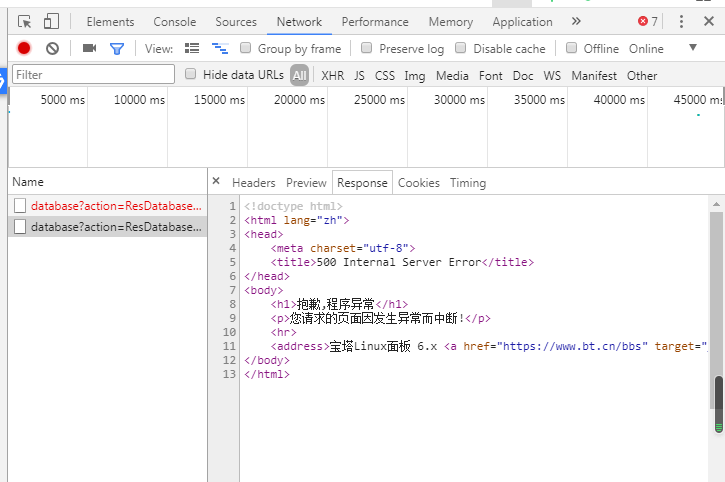Filter requests by Img
The width and height of the screenshot is (725, 482).
pyautogui.click(x=415, y=75)
